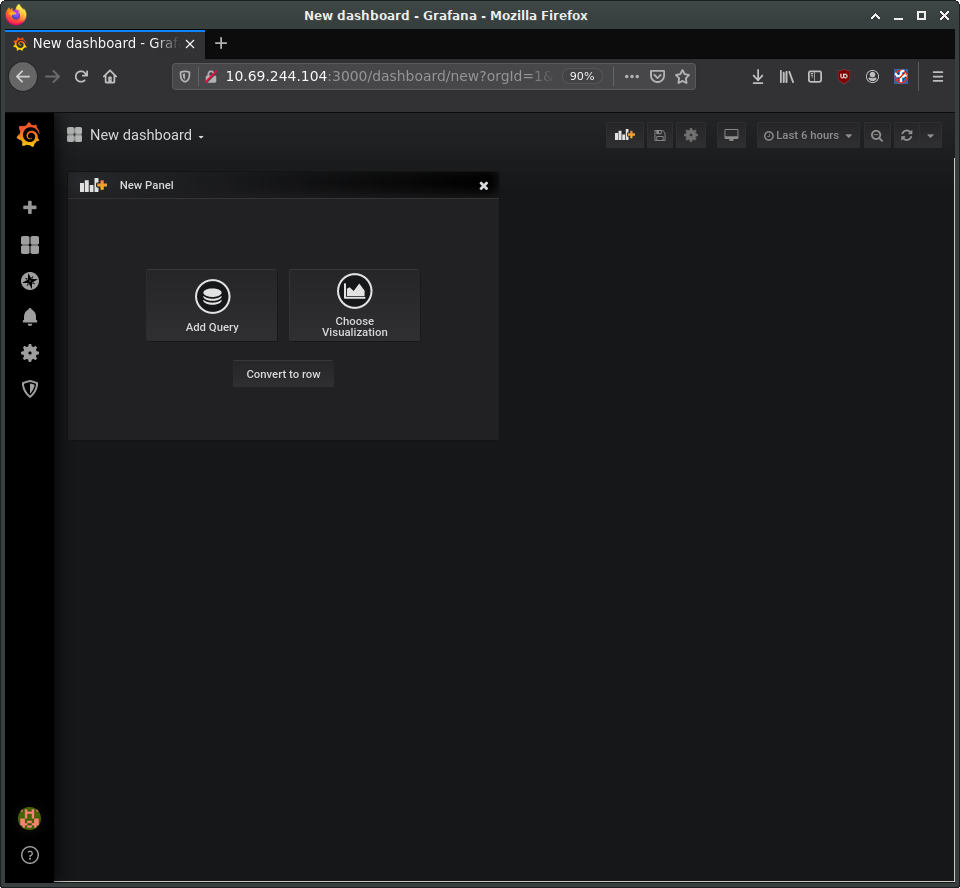This screenshot has width=960, height=888.
Task: Click the Grafana logo in sidebar
Action: pos(29,135)
